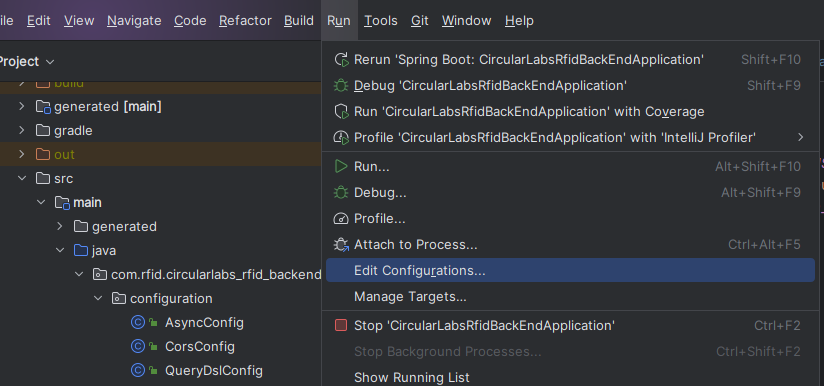Open the Edit menu
824x386 pixels.
(39, 20)
